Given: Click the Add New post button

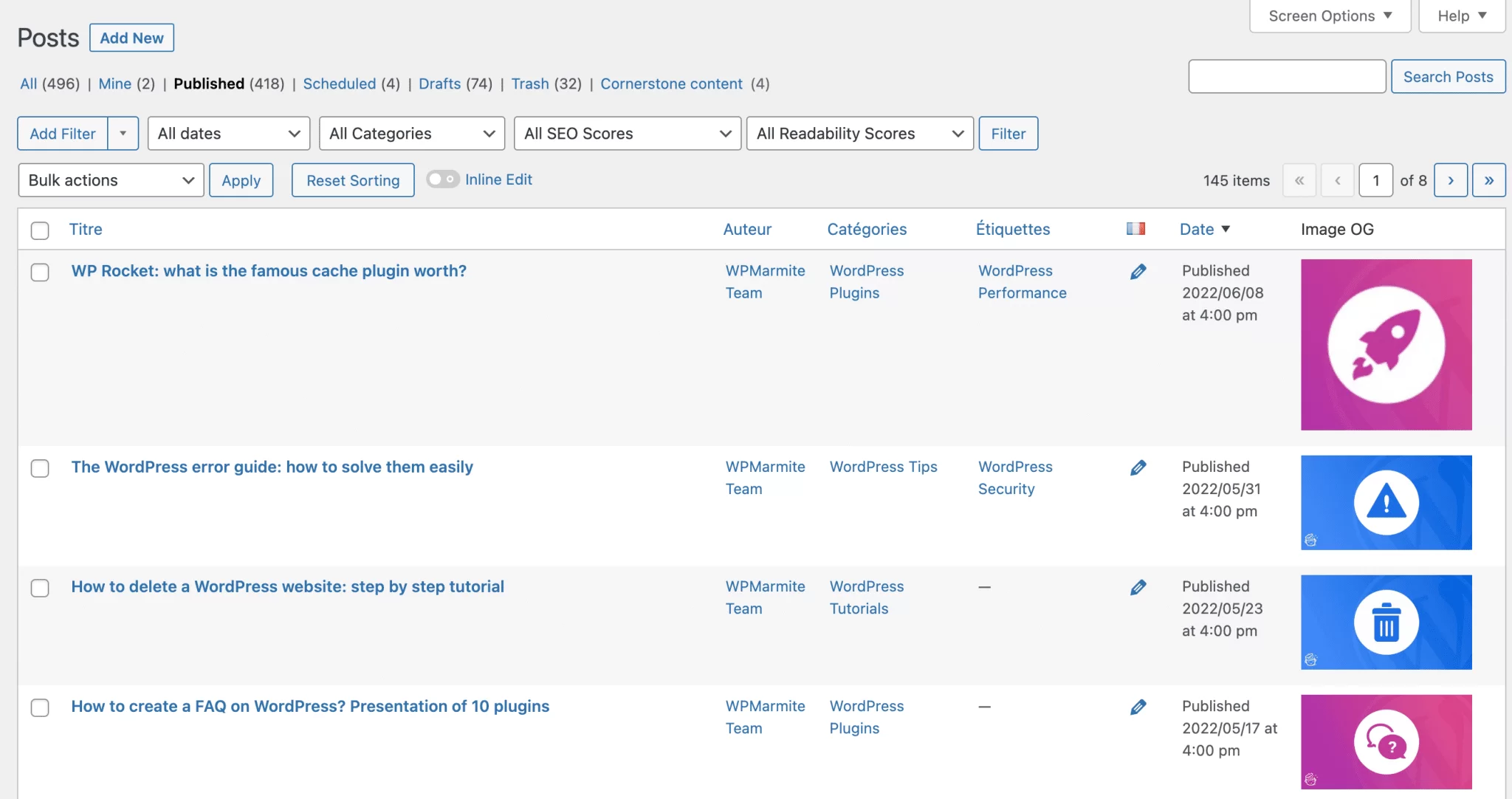Looking at the screenshot, I should tap(131, 37).
